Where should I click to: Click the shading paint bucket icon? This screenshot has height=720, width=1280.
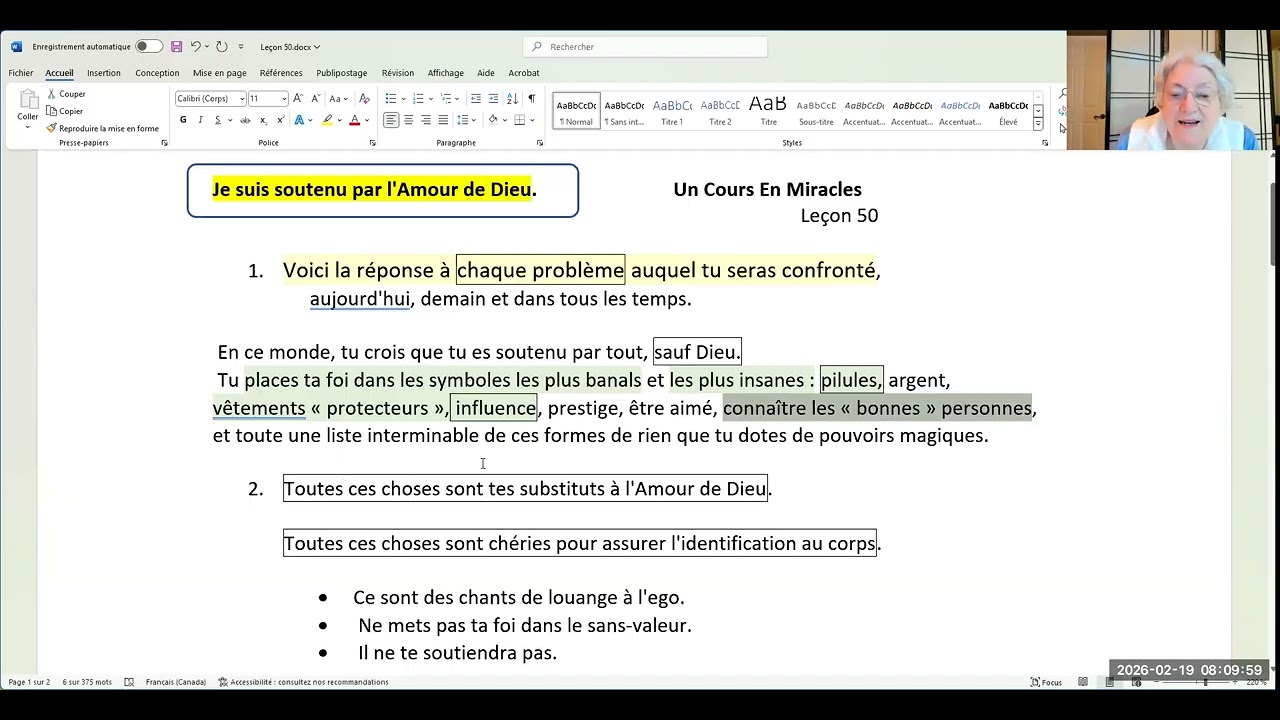493,120
